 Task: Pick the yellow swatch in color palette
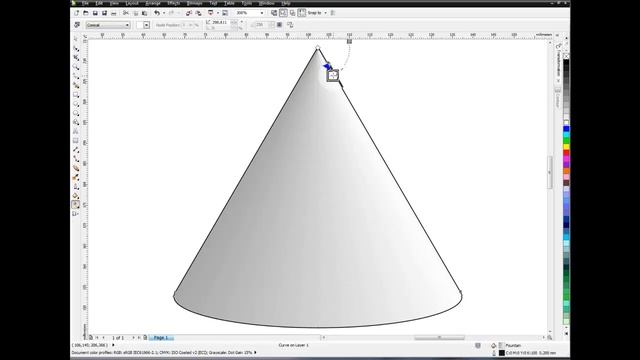tap(566, 147)
